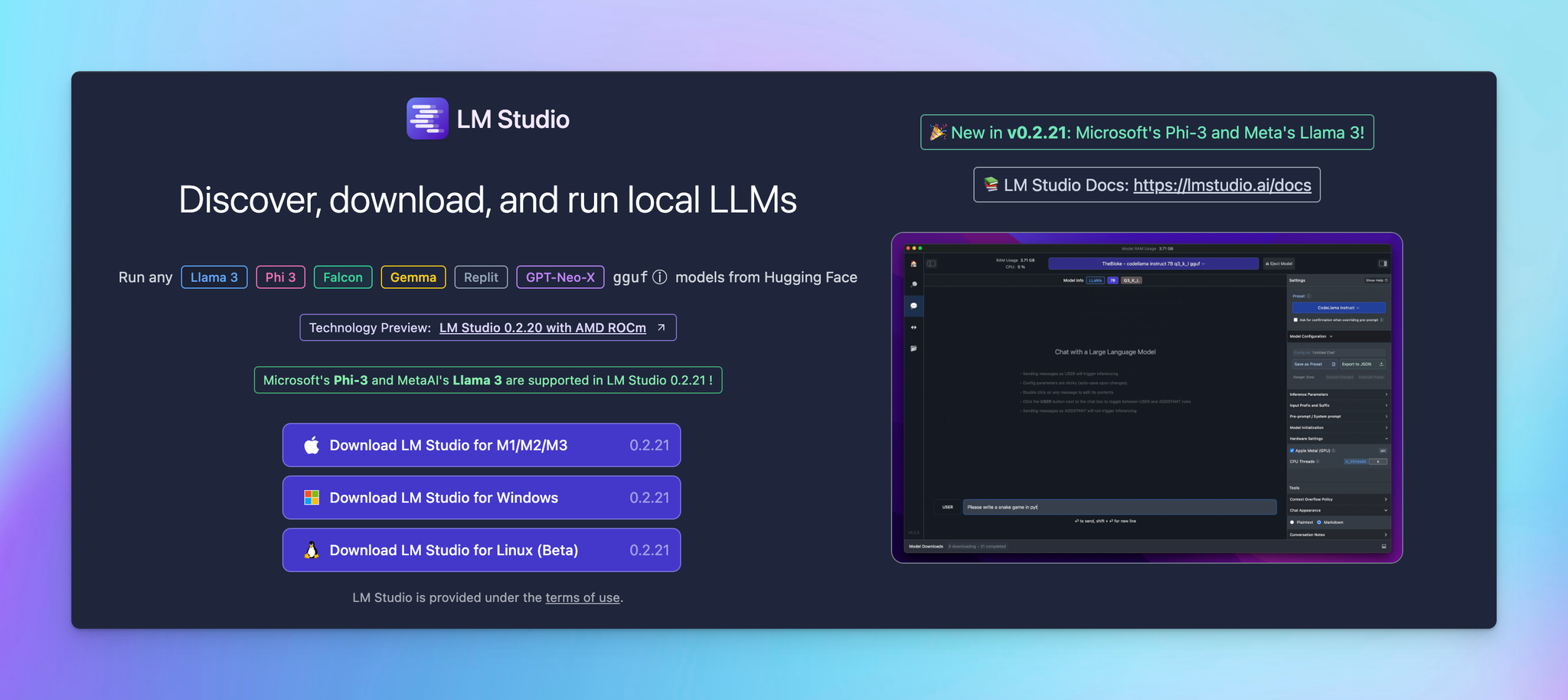Click the Apple logo on the M1/M2/M3 download button
This screenshot has width=1568, height=700.
click(x=312, y=445)
